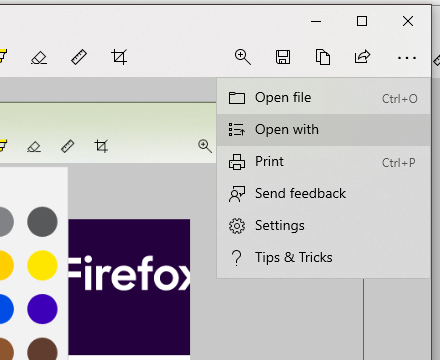Pick the indigo purple color swatch

[x=42, y=309]
